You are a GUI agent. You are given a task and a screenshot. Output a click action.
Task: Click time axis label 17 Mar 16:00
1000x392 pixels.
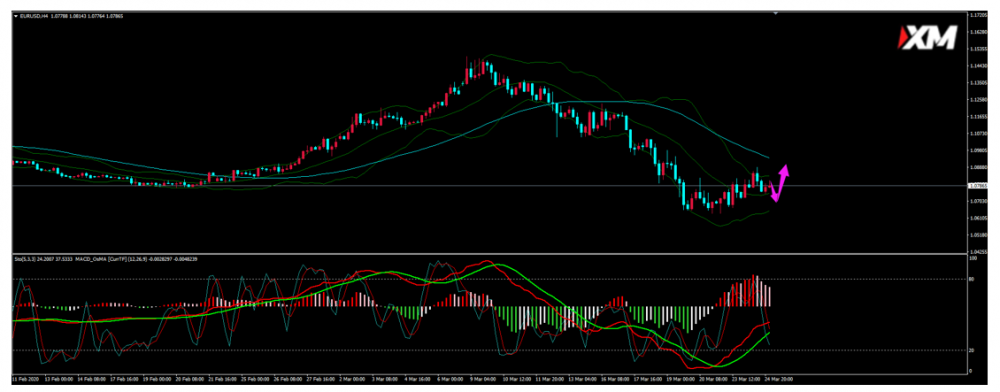point(648,379)
